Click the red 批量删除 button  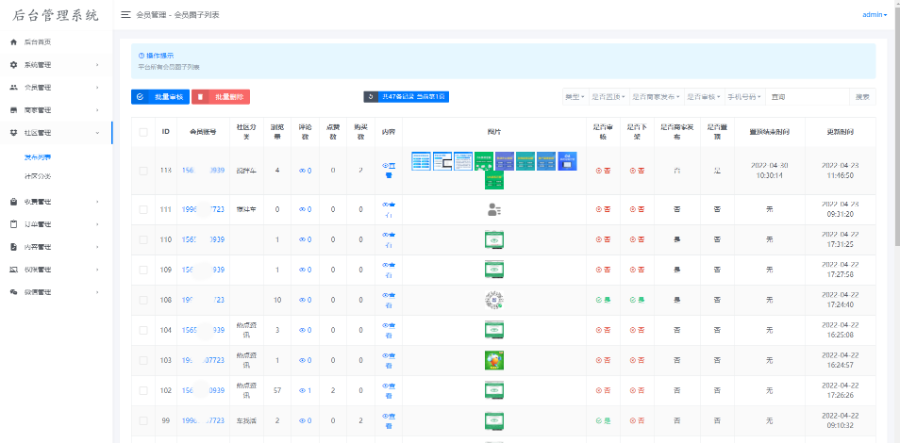(220, 97)
